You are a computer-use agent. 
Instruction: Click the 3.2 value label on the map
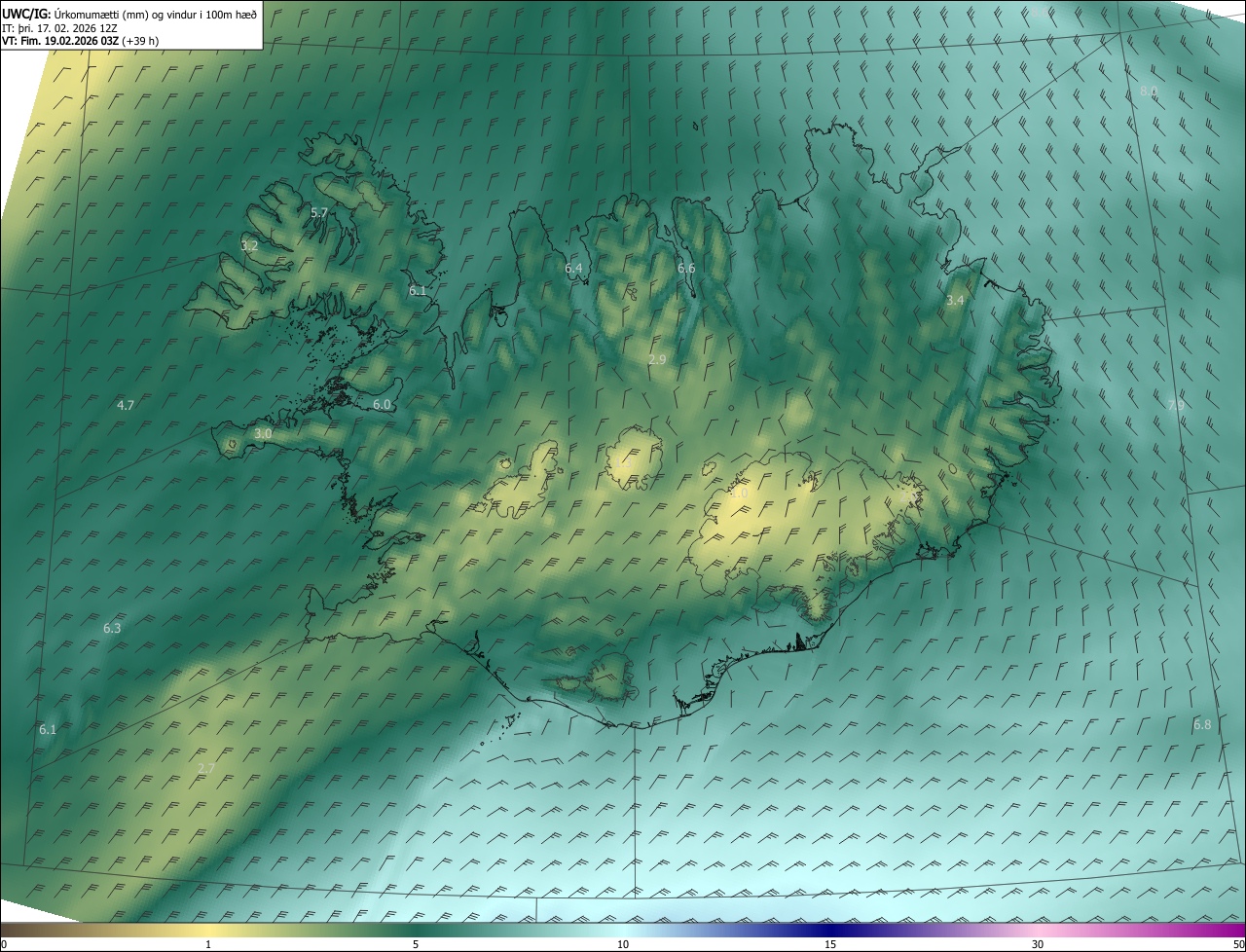coord(249,246)
